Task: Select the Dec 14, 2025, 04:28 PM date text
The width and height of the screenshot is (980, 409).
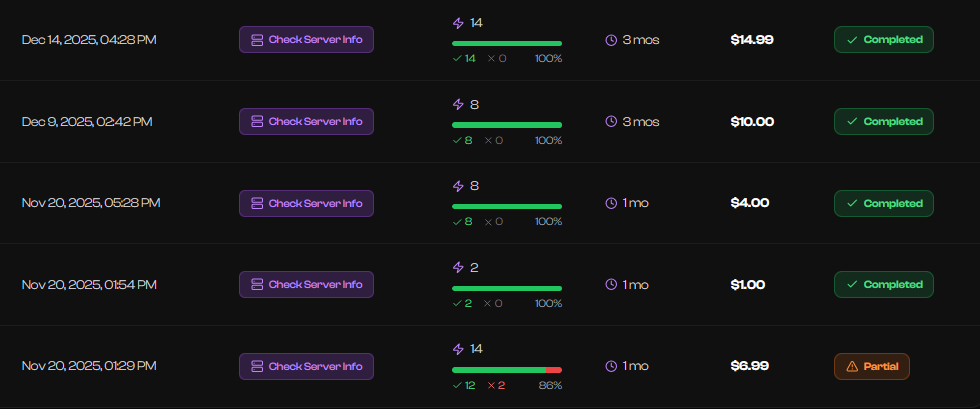Action: (x=89, y=40)
